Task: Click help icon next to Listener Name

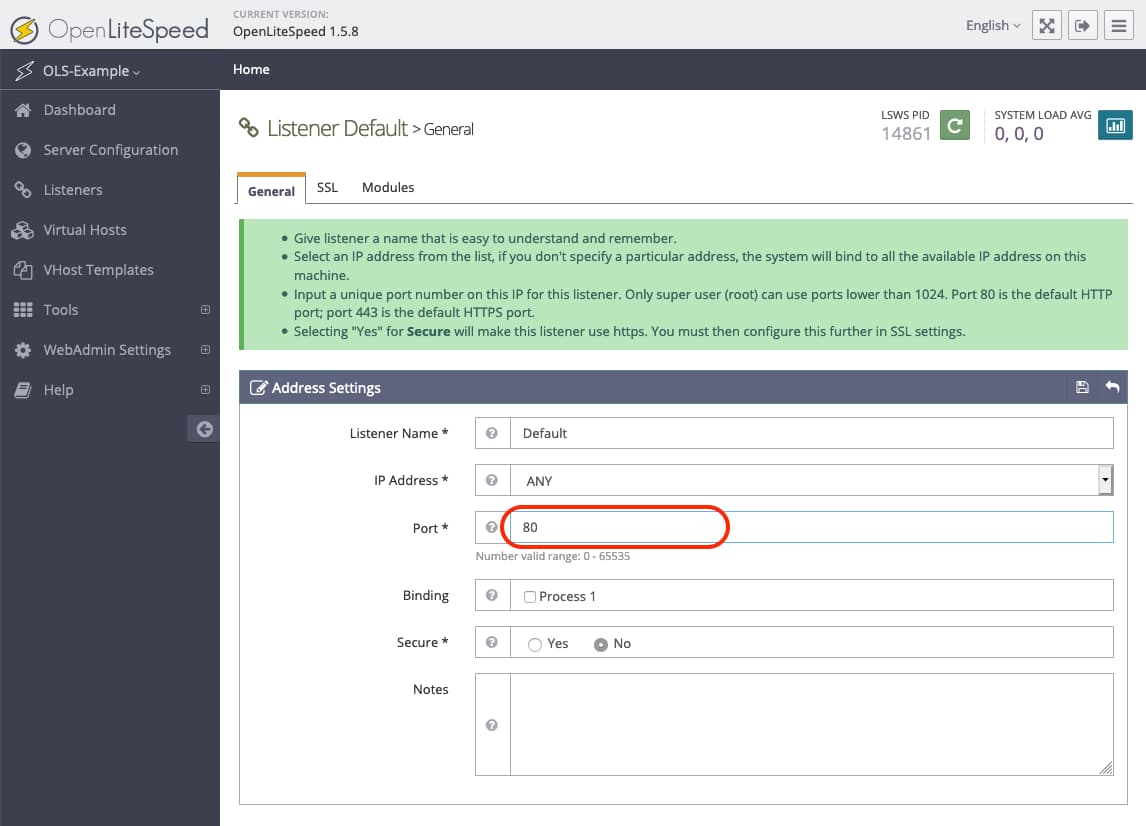Action: tap(492, 433)
